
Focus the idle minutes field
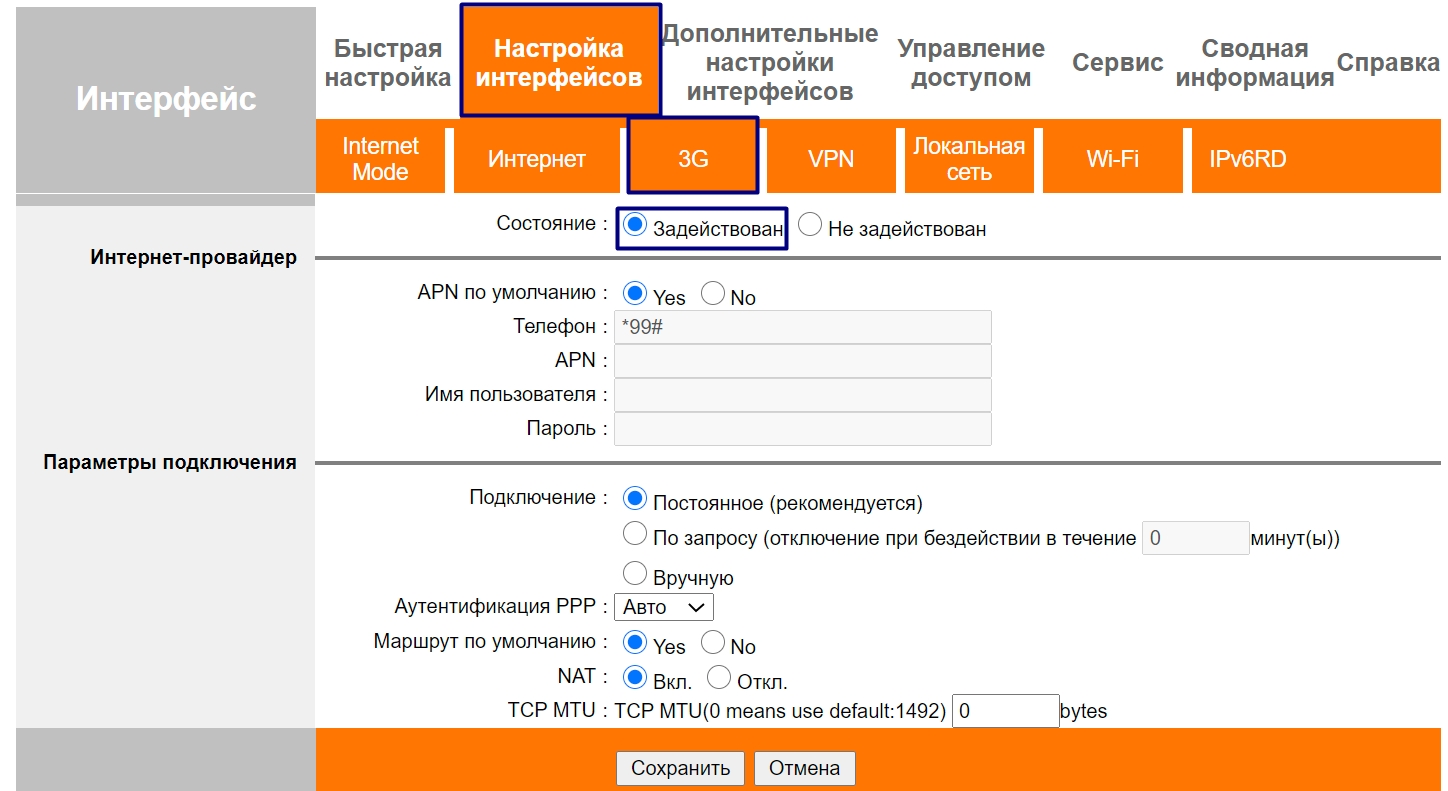[1196, 538]
